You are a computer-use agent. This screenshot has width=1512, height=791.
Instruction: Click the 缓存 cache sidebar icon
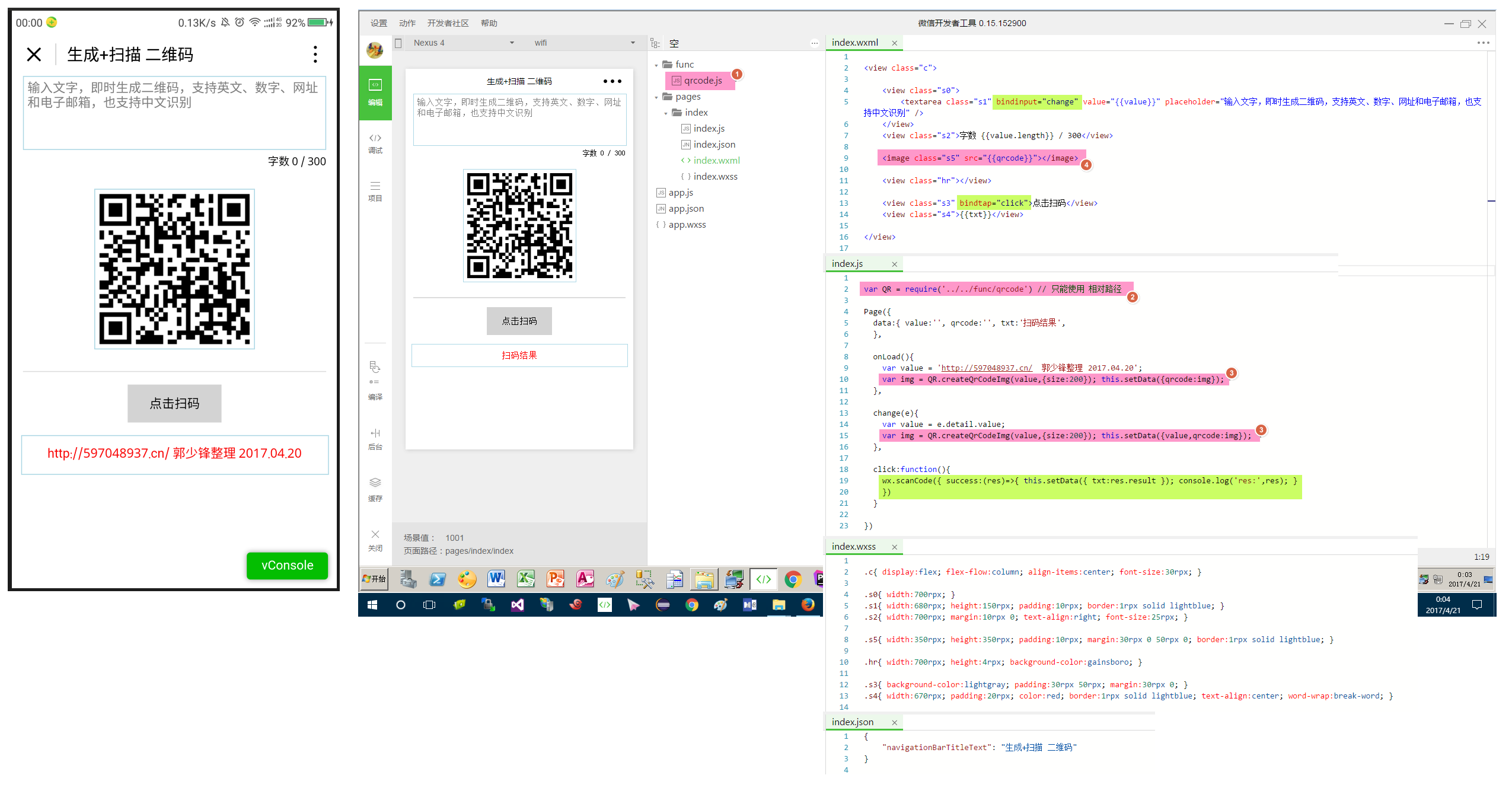(375, 490)
